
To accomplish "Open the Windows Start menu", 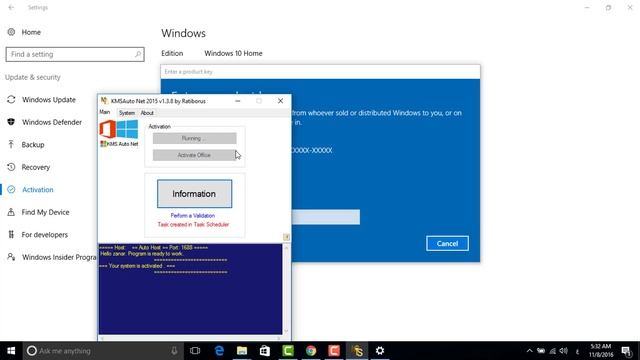I will [11, 351].
